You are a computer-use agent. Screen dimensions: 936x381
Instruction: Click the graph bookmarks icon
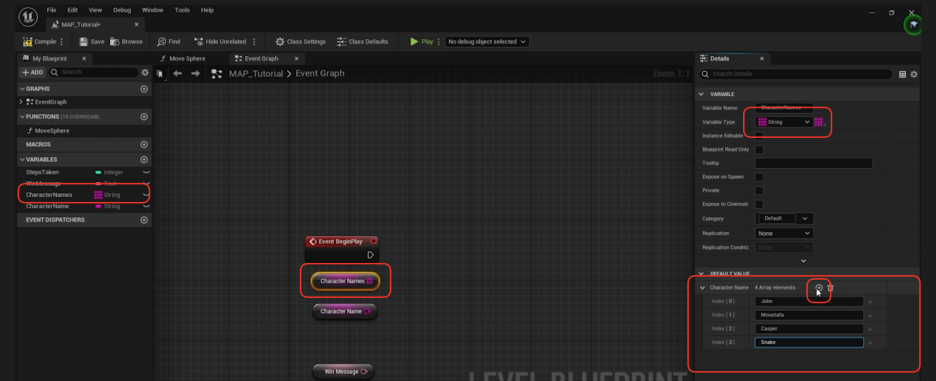[160, 73]
